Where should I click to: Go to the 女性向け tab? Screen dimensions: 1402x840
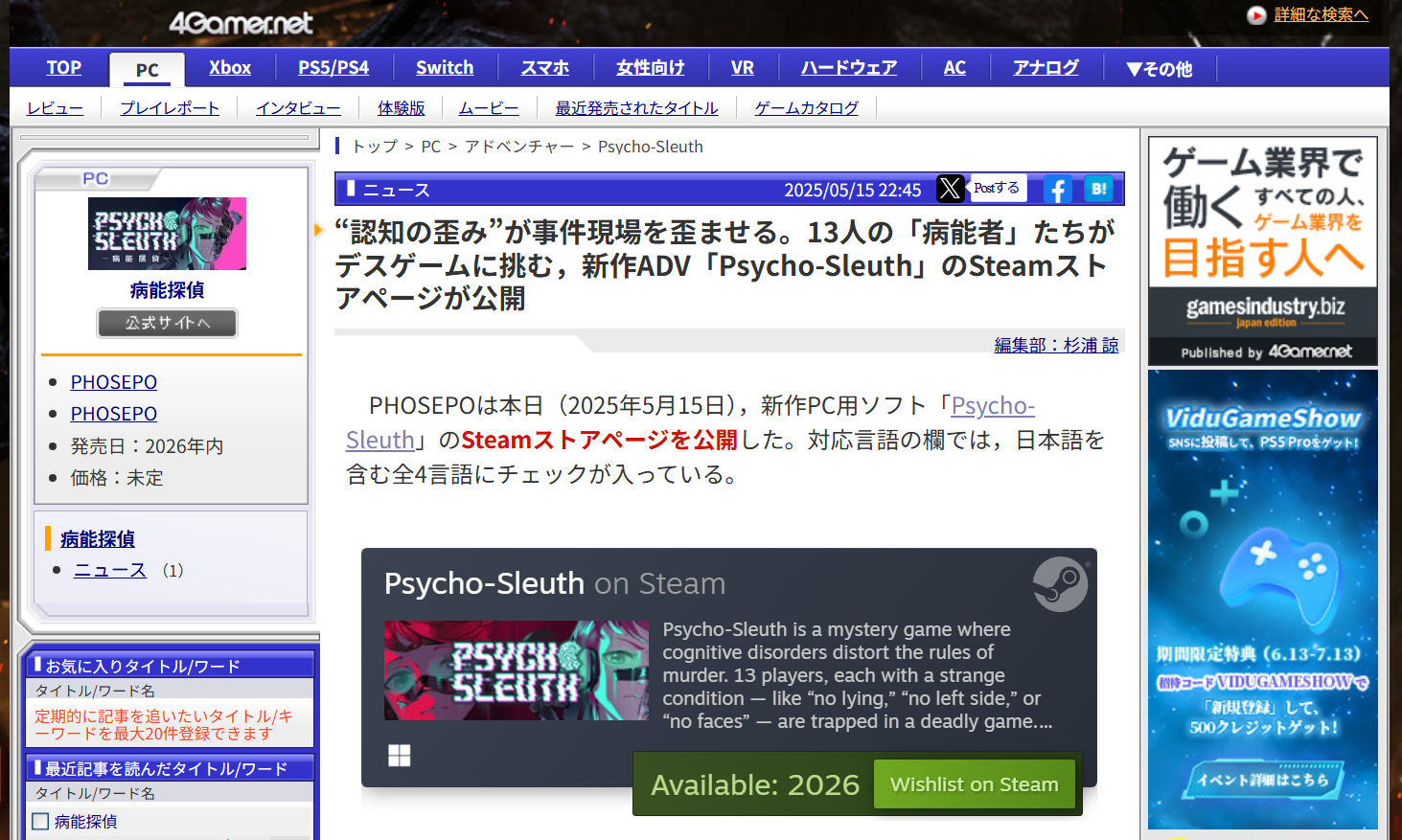651,68
